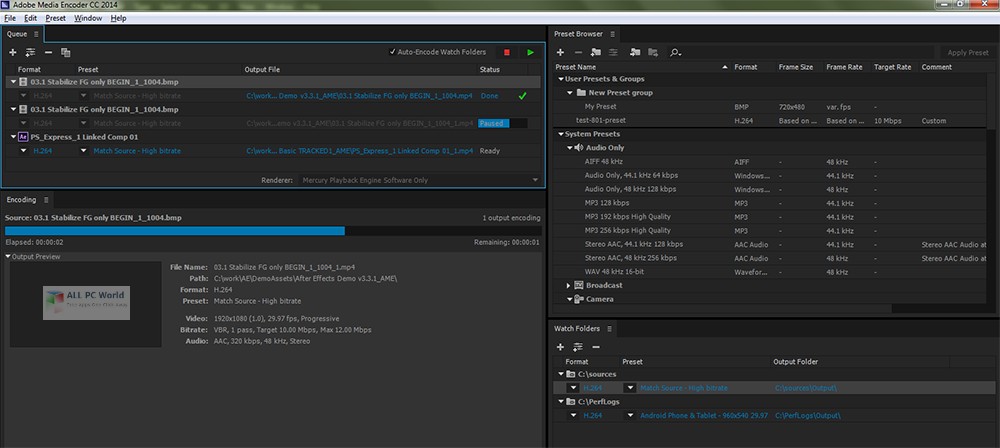Open the Window menu
This screenshot has height=448, width=1000.
pyautogui.click(x=88, y=19)
